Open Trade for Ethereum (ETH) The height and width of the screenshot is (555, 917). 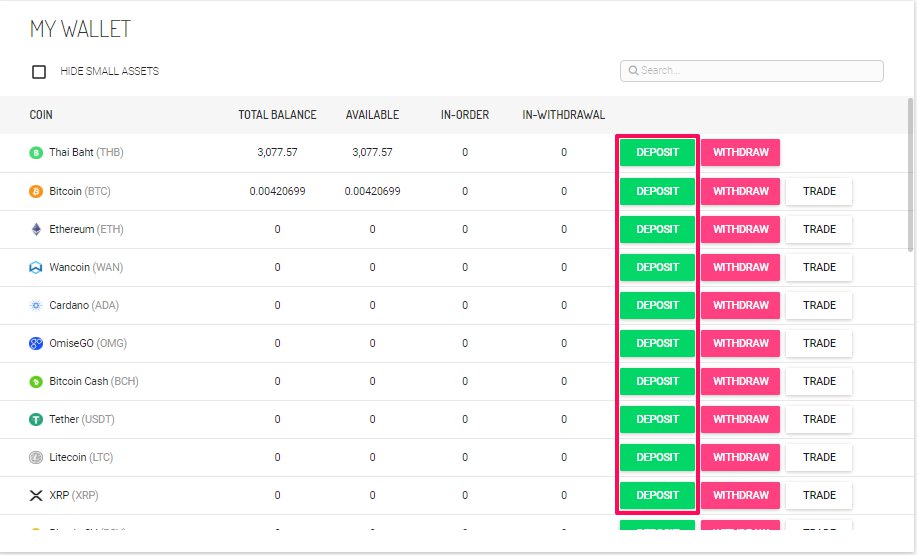(x=819, y=229)
